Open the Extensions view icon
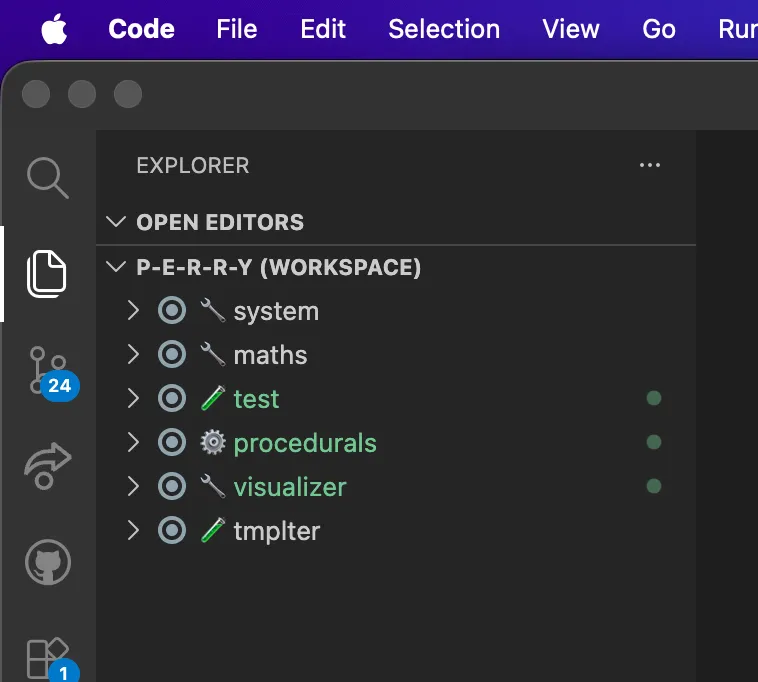Viewport: 758px width, 682px height. pos(51,659)
